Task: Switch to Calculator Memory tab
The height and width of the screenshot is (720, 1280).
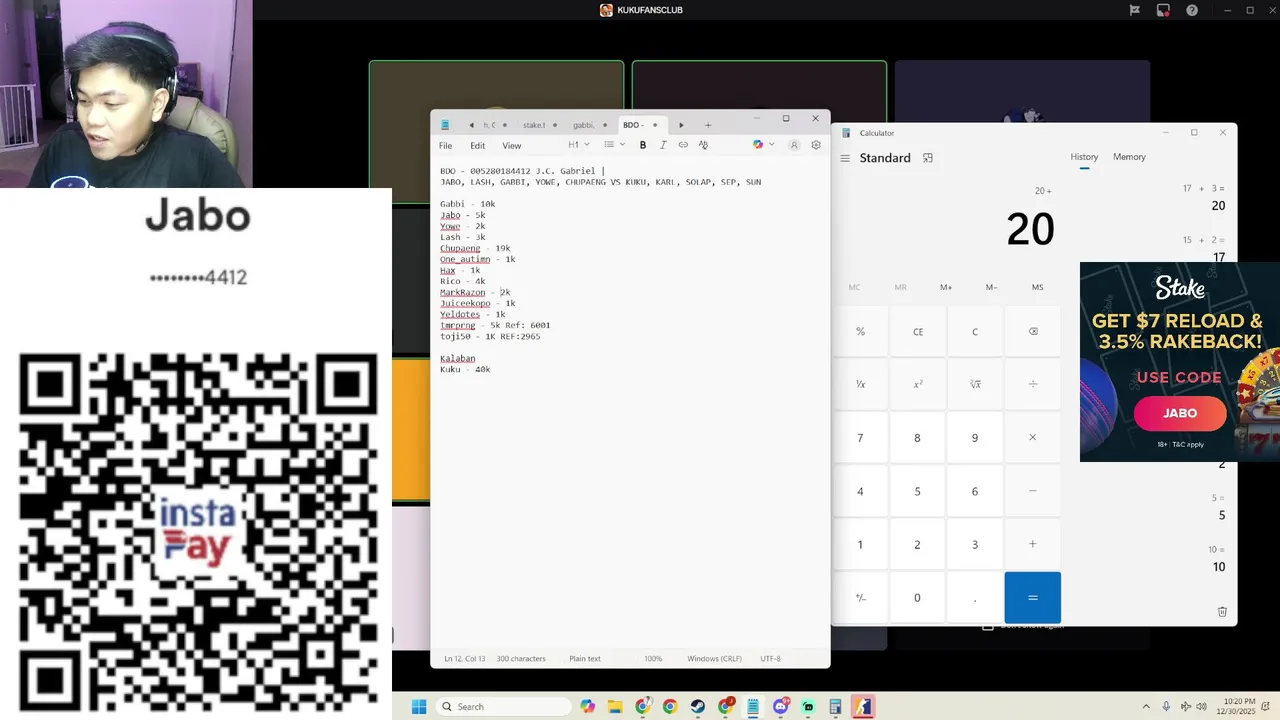Action: pyautogui.click(x=1129, y=157)
